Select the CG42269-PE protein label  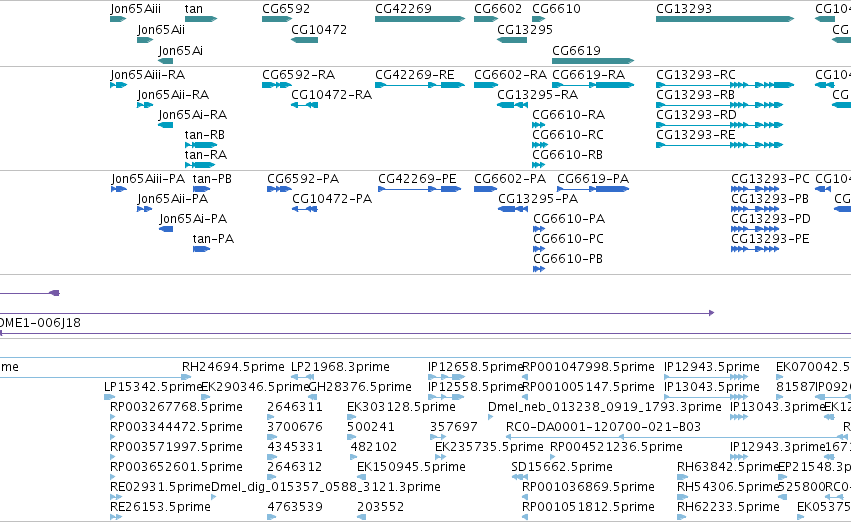(x=417, y=179)
